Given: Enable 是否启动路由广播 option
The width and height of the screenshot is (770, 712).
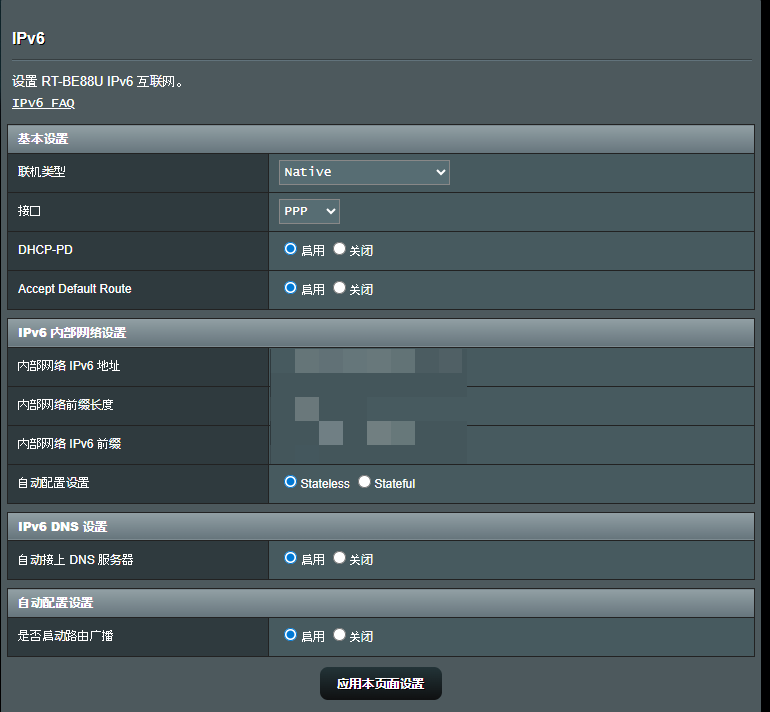Looking at the screenshot, I should (x=291, y=635).
